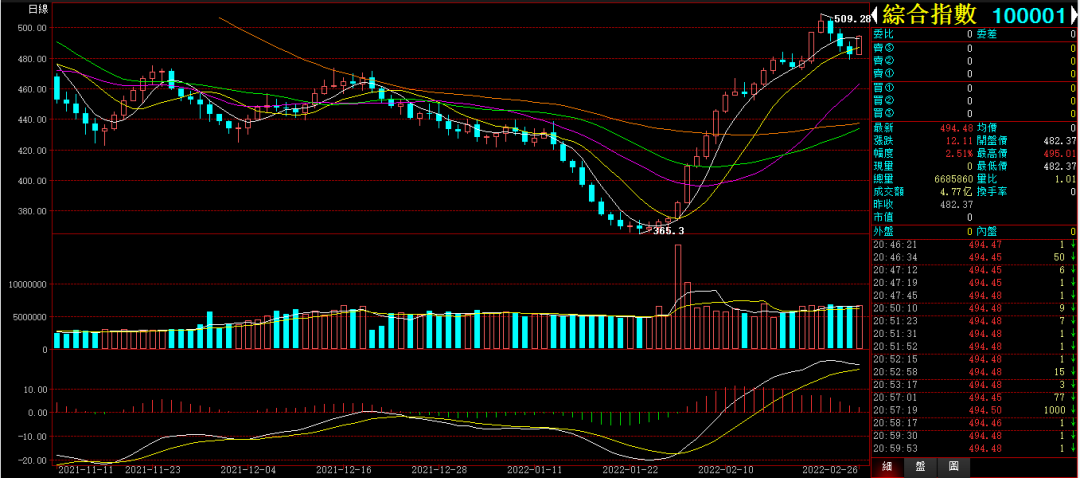Click the 昨收 value 482.37
Viewport: 1080px width, 478px height.
point(955,204)
